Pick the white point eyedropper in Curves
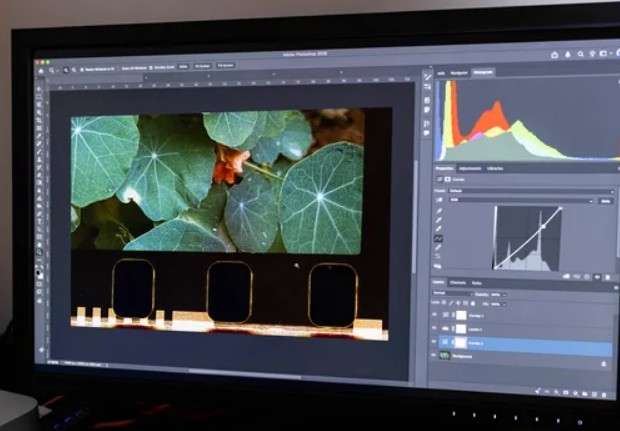Viewport: 620px width, 431px height. 439,229
